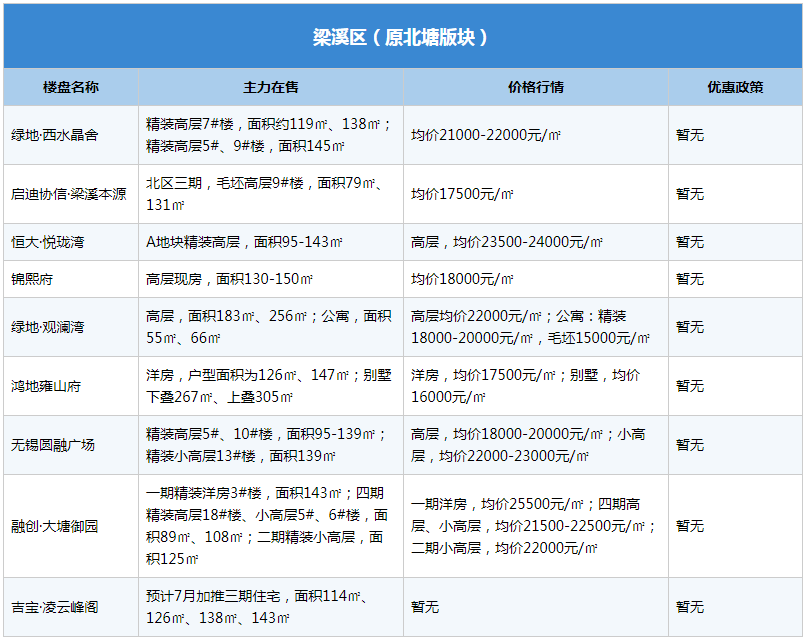Viewport: 806px width, 640px height.
Task: Select the 主力在售 column header
Action: click(x=271, y=87)
